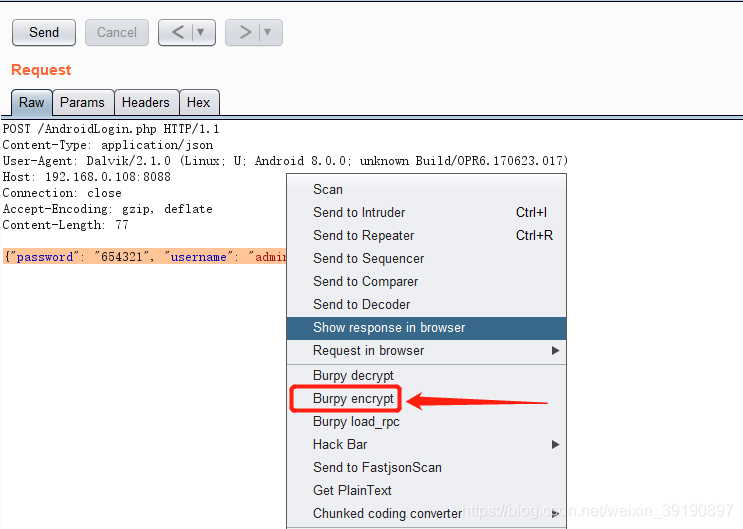Image resolution: width=743 pixels, height=529 pixels.
Task: Click the Content-Type: application/json header
Action: tap(108, 145)
